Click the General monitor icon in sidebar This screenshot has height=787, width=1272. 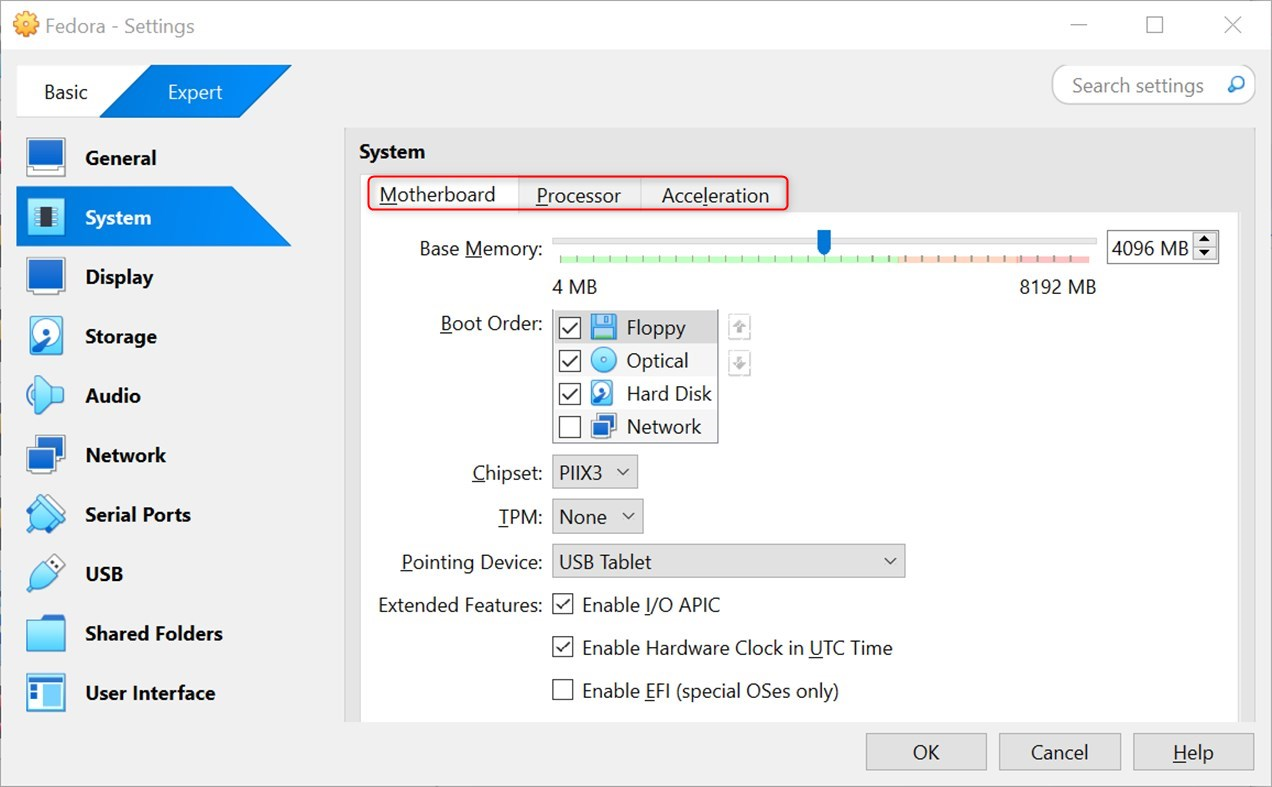pyautogui.click(x=46, y=158)
